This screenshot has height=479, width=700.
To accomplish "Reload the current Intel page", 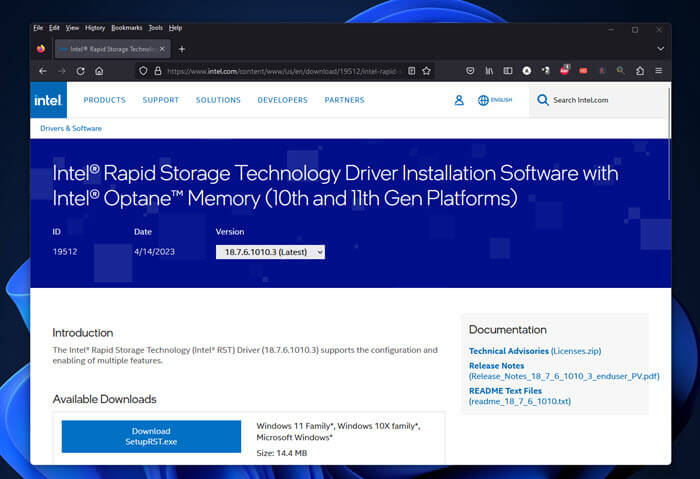I will (x=80, y=71).
